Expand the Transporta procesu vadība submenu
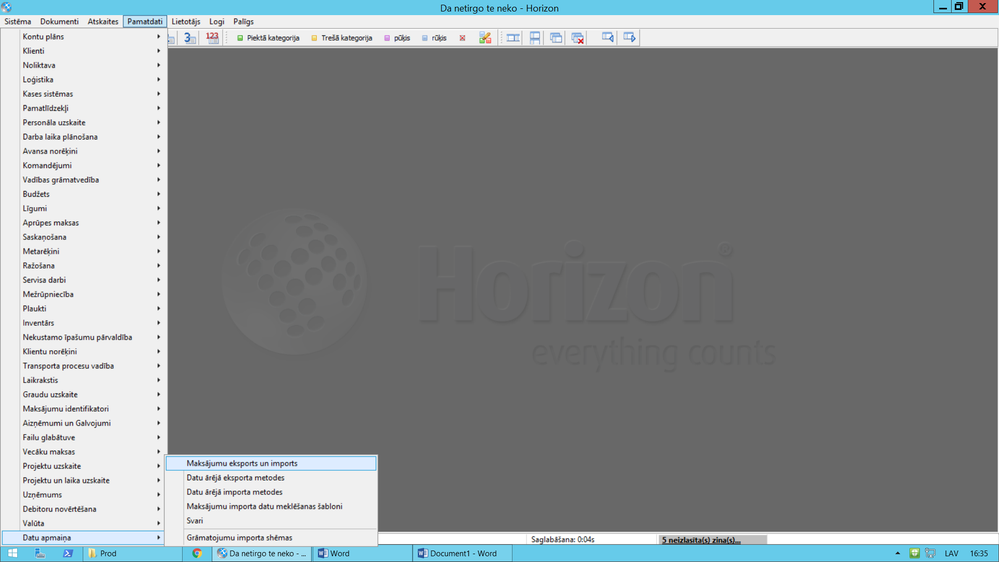 (x=83, y=366)
